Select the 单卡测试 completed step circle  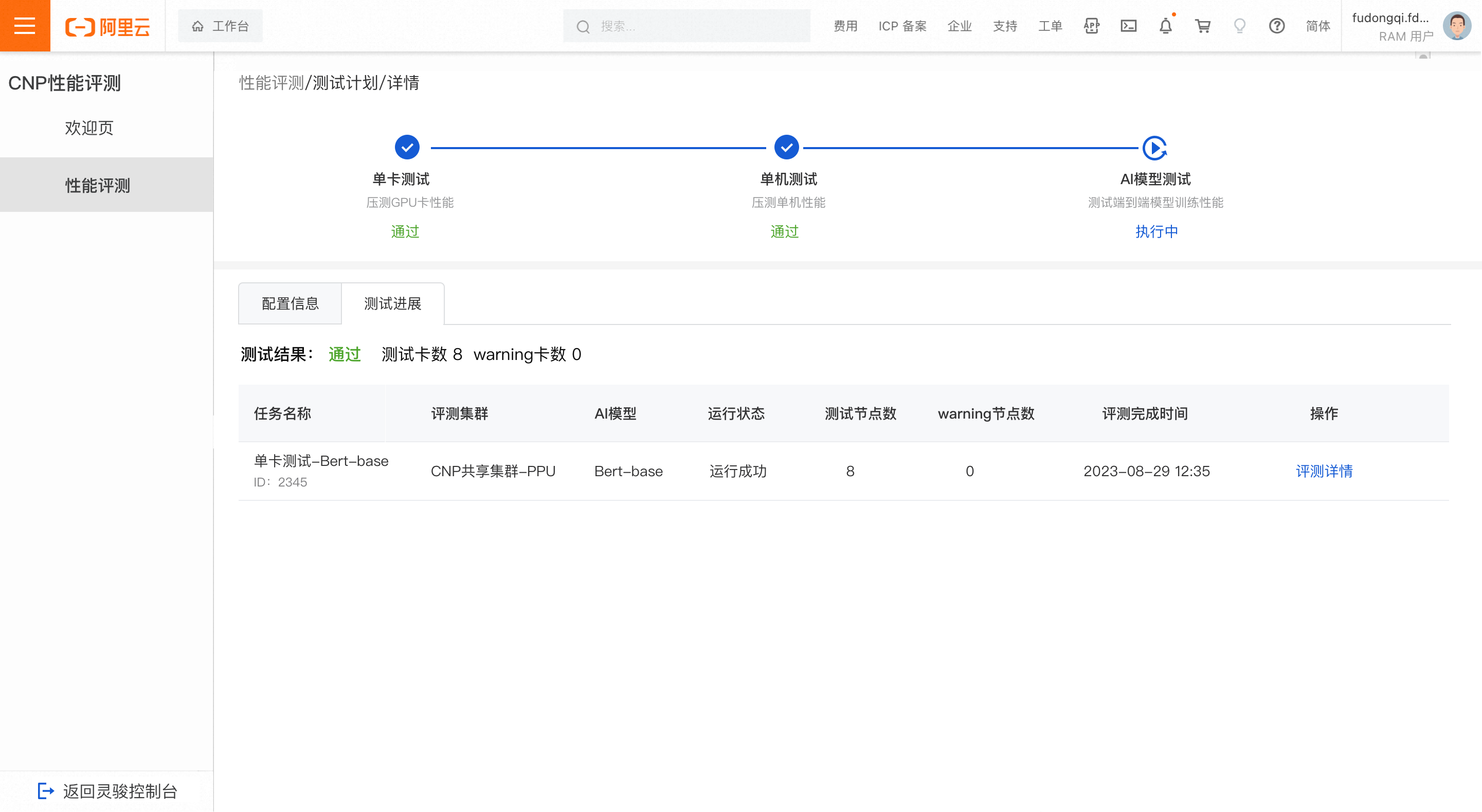point(407,147)
